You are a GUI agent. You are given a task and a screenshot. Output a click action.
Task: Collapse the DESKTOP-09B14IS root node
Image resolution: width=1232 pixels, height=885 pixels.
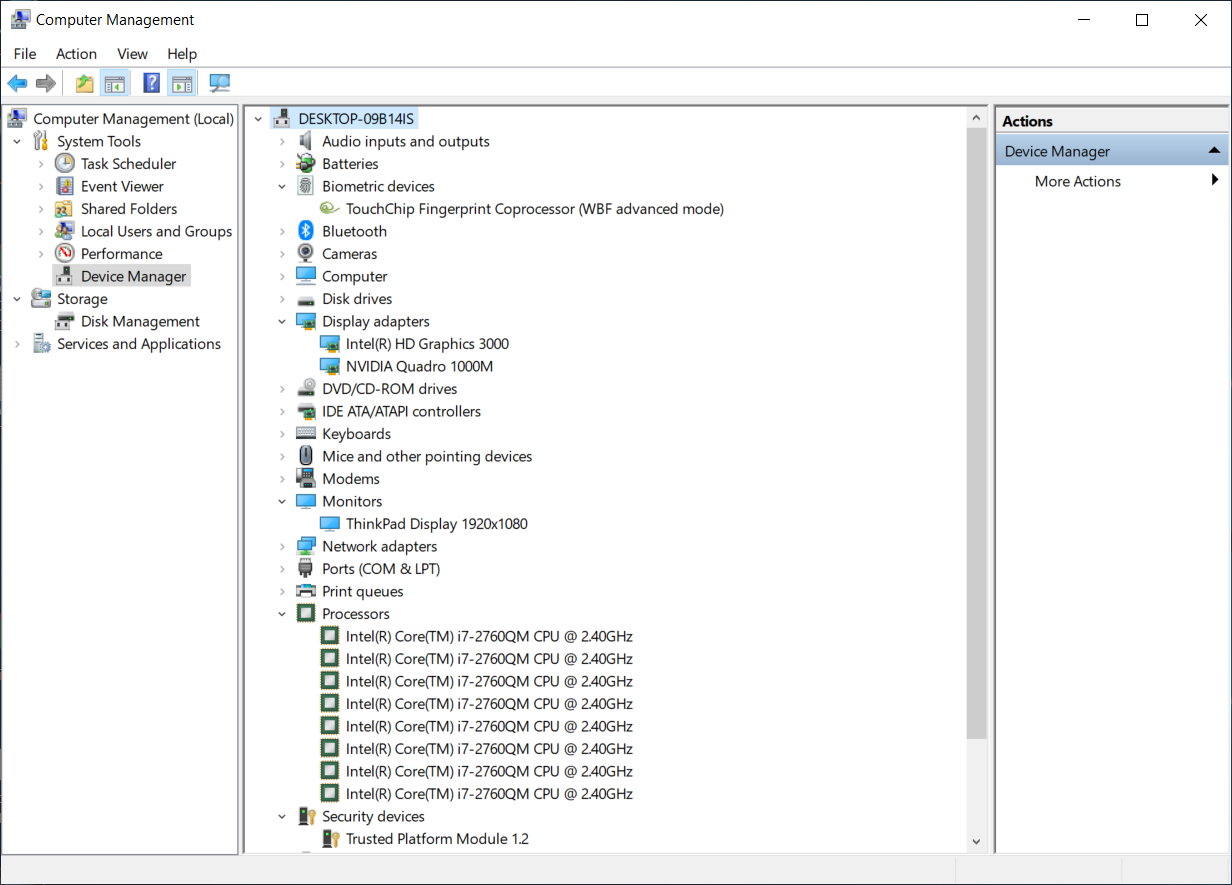click(x=258, y=119)
